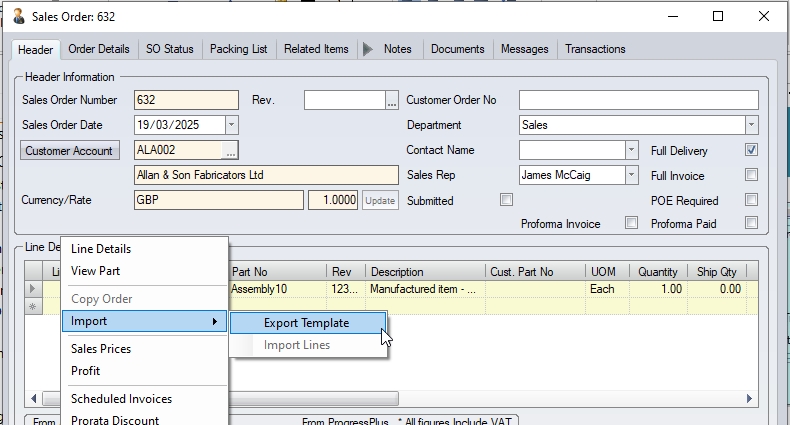
Task: Click the tab scroll arrow beside Notes
Action: tap(367, 49)
